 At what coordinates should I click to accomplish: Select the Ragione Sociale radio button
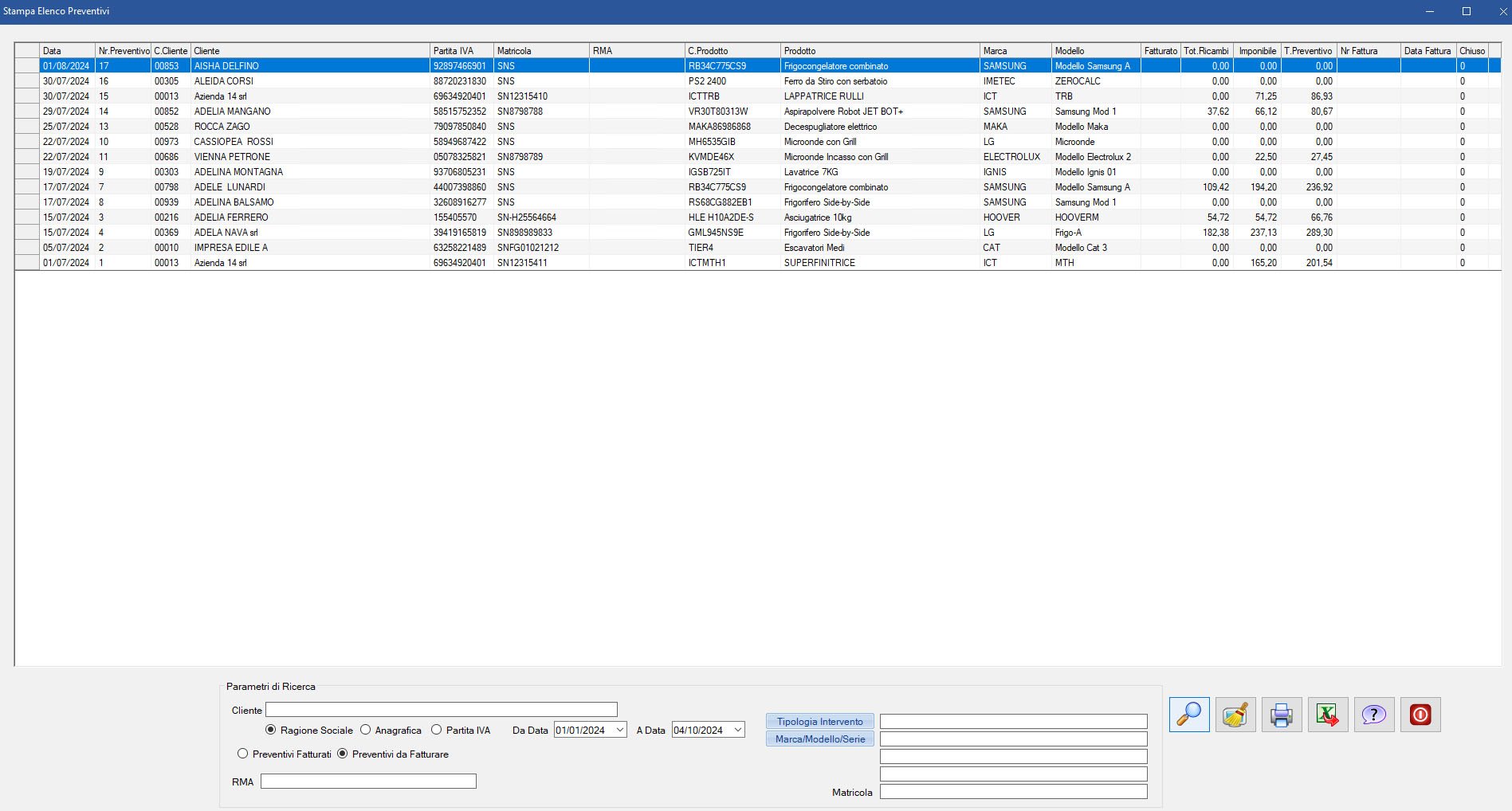[x=271, y=730]
